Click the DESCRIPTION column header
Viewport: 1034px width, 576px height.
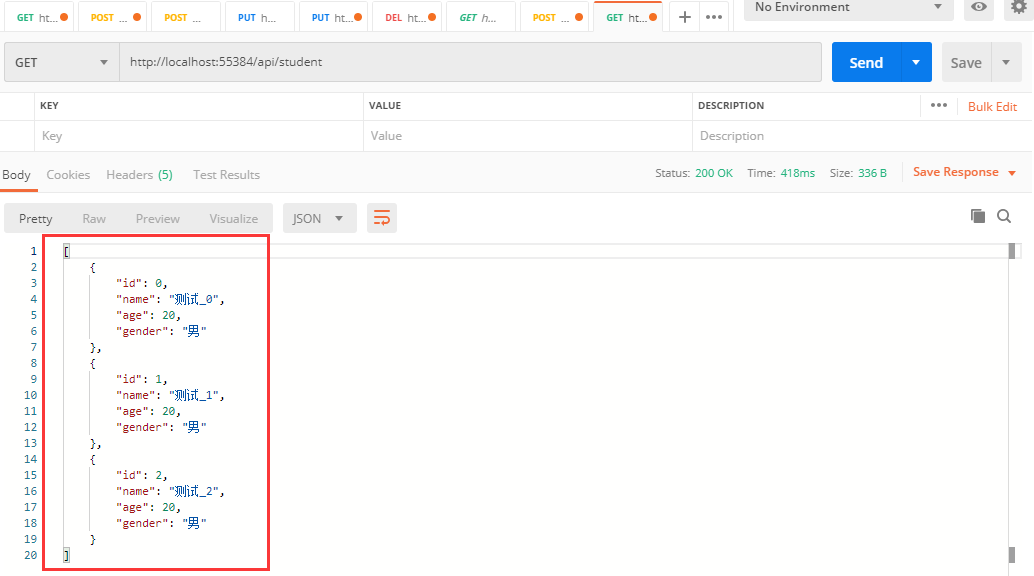731,106
